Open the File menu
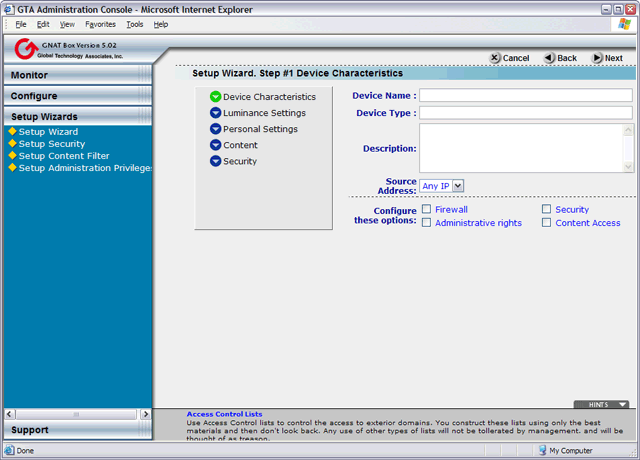This screenshot has width=640, height=460. [x=21, y=24]
